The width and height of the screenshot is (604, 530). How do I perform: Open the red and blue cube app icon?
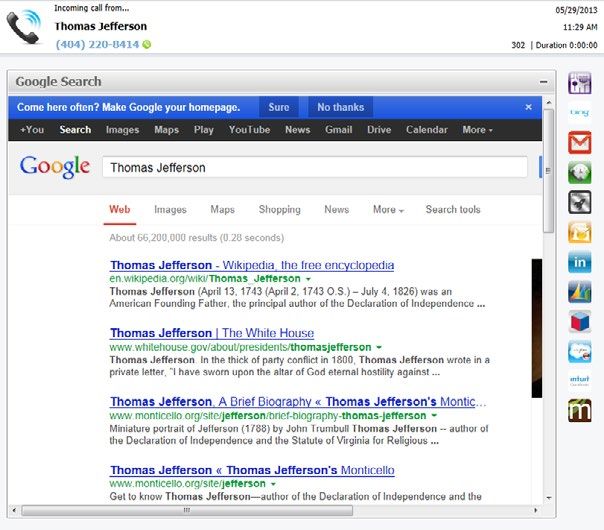(579, 321)
